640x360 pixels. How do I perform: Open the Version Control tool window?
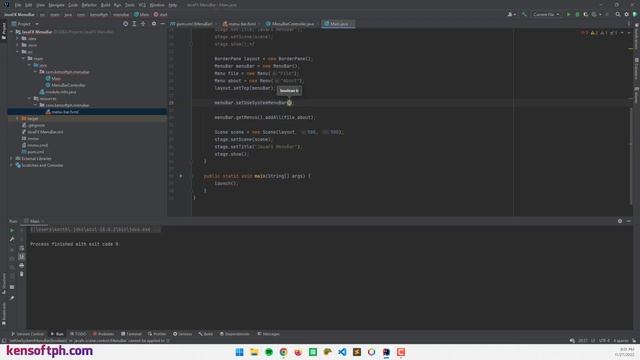point(28,334)
